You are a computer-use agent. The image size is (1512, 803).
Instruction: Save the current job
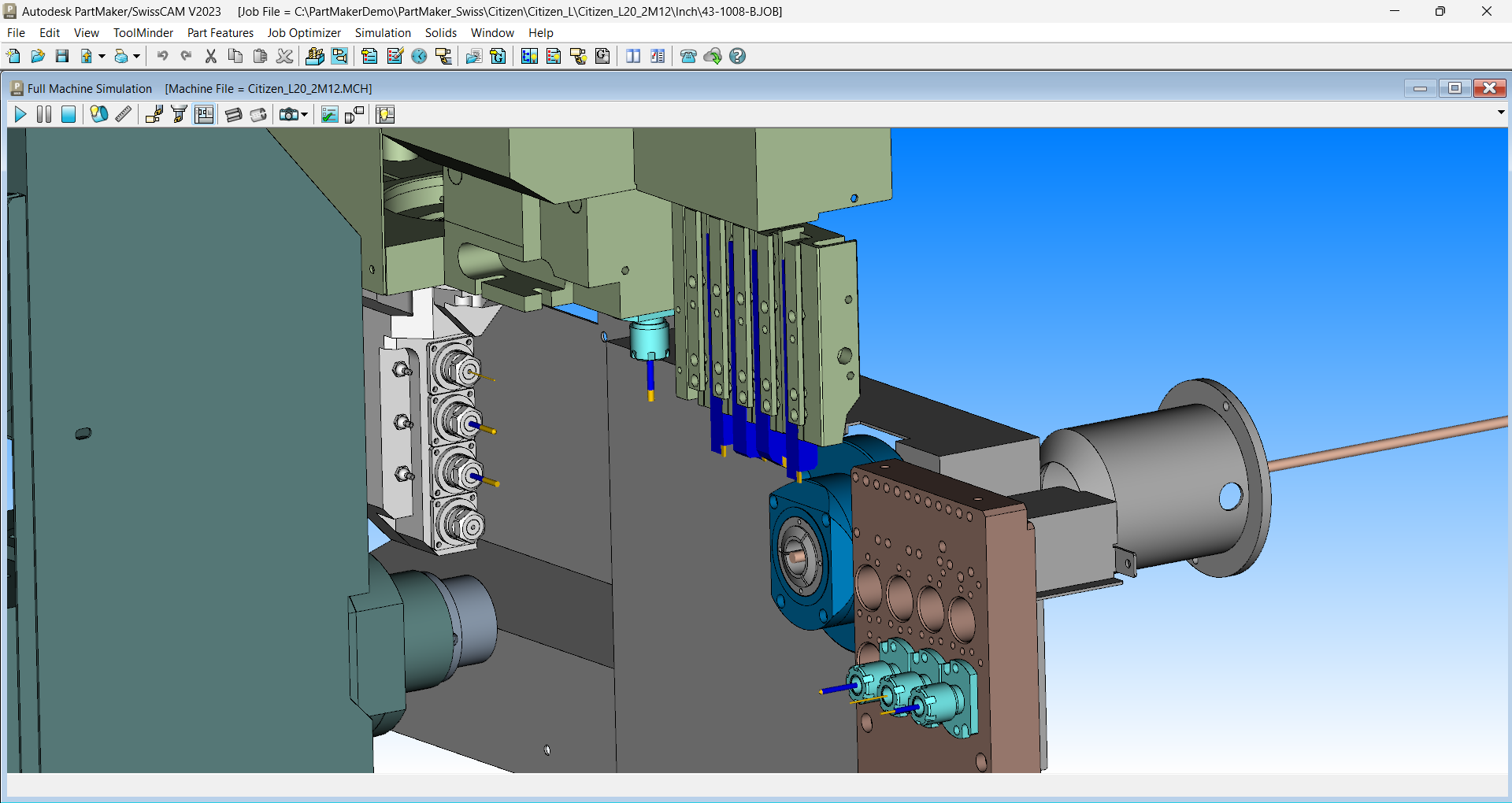click(x=62, y=56)
